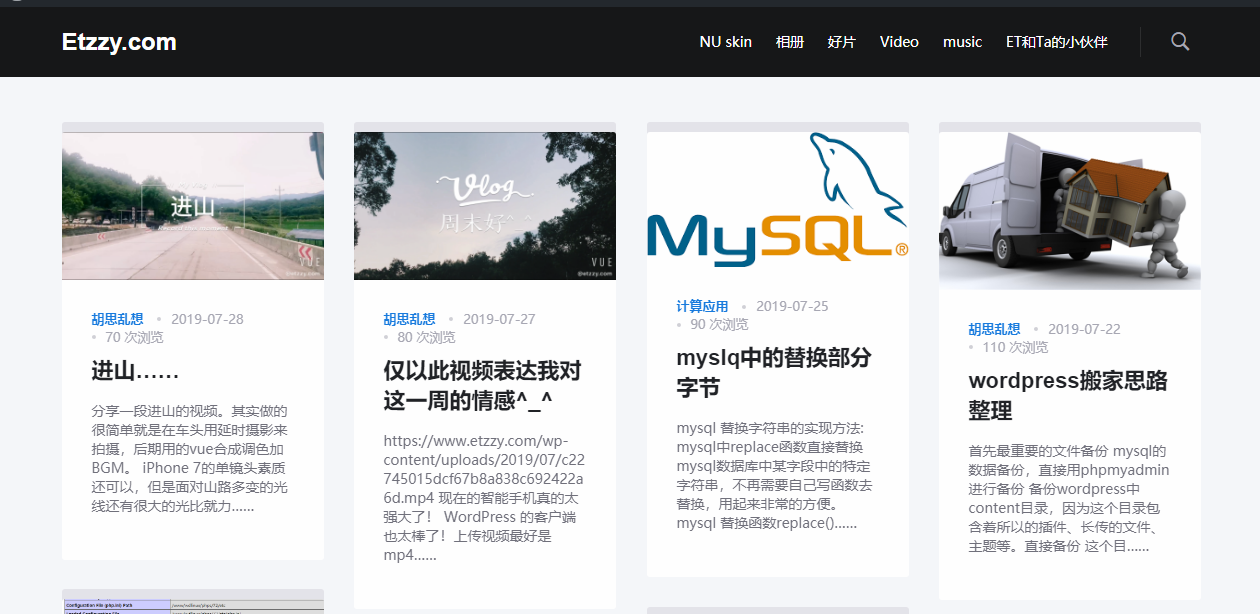The image size is (1260, 614).
Task: Click the 90 次浏览 view count
Action: pyautogui.click(x=719, y=325)
